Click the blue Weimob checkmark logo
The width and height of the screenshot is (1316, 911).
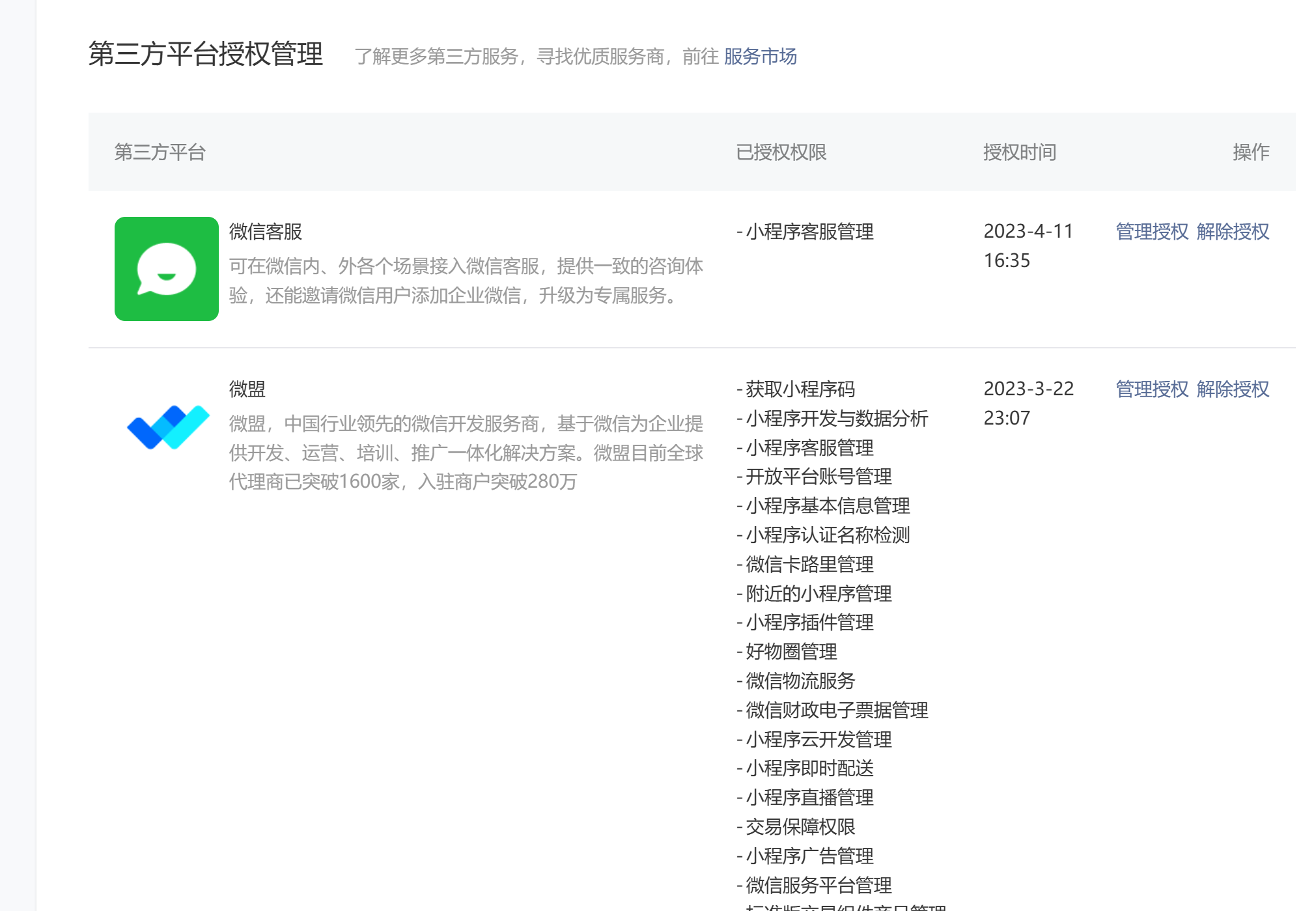pyautogui.click(x=168, y=427)
